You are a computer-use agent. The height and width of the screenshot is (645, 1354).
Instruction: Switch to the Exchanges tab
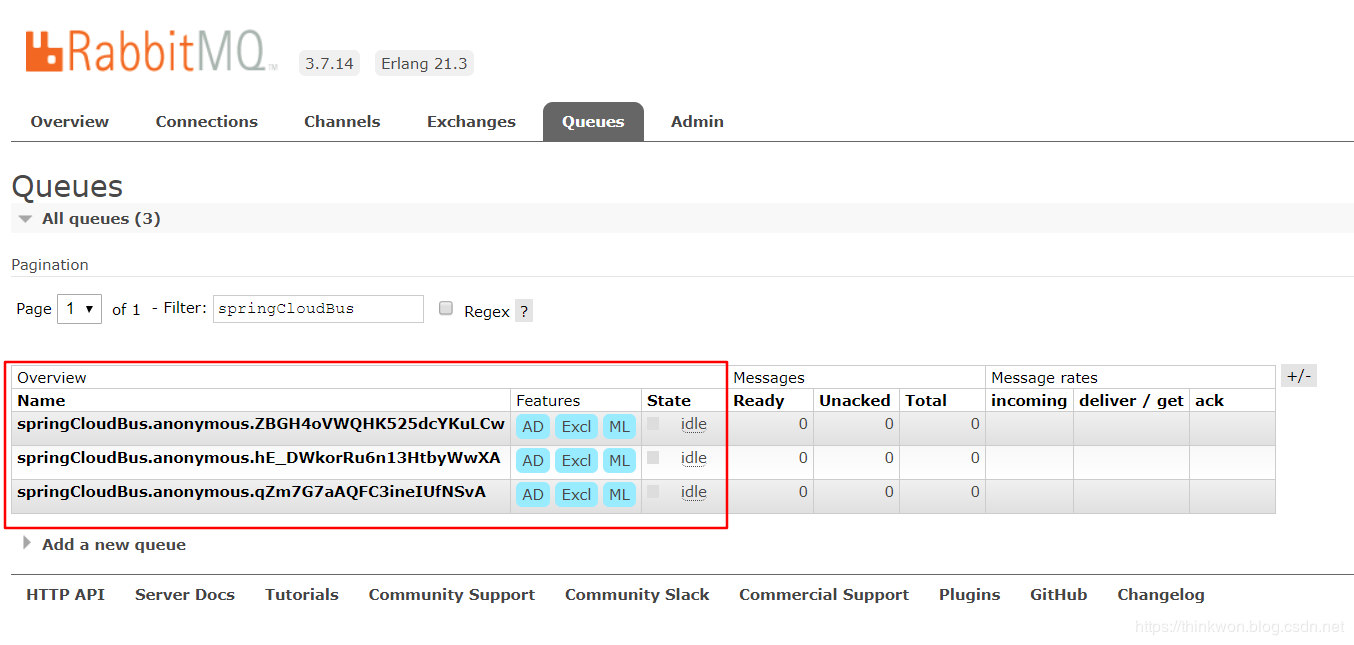tap(471, 122)
